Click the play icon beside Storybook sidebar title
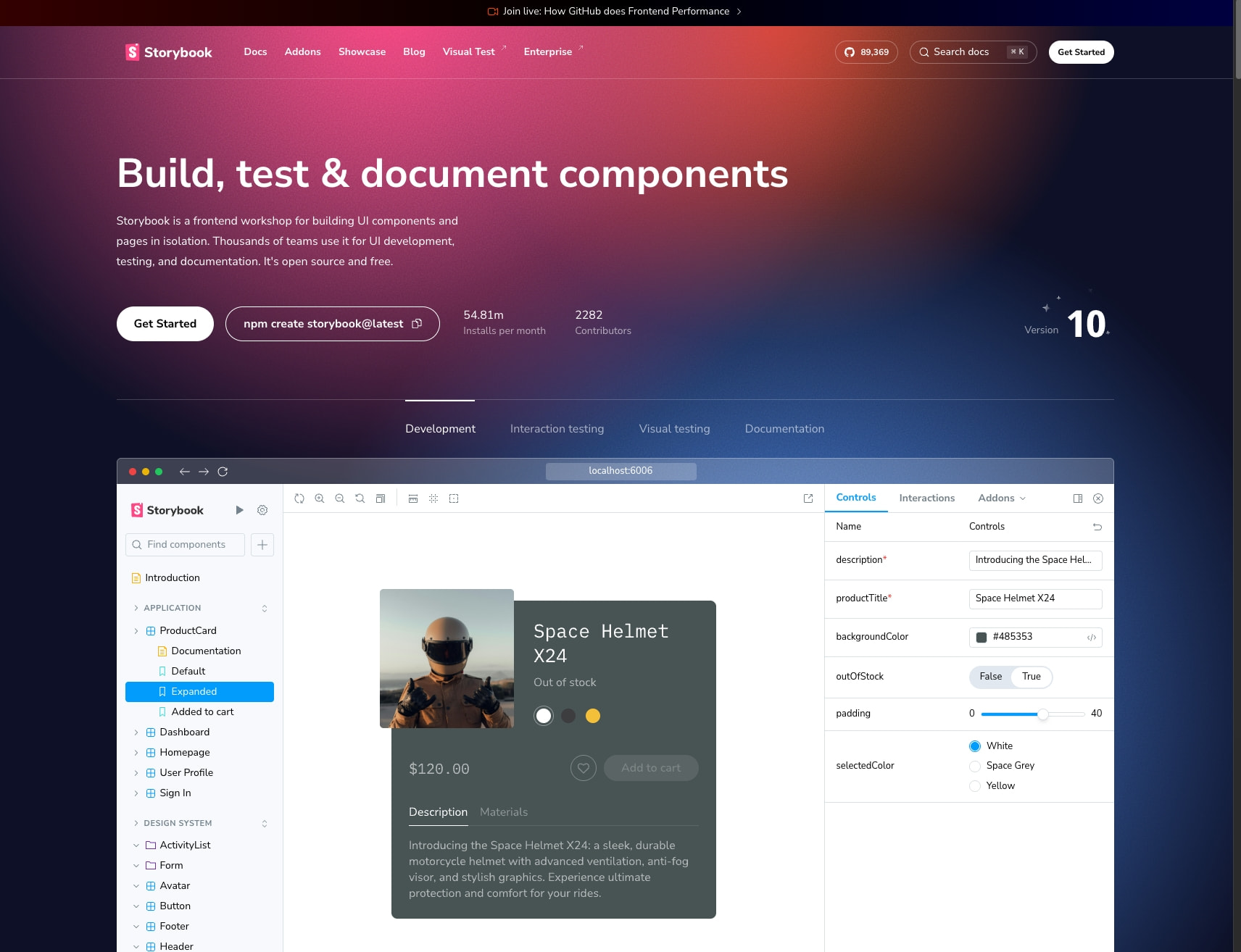Image resolution: width=1241 pixels, height=952 pixels. [x=240, y=510]
